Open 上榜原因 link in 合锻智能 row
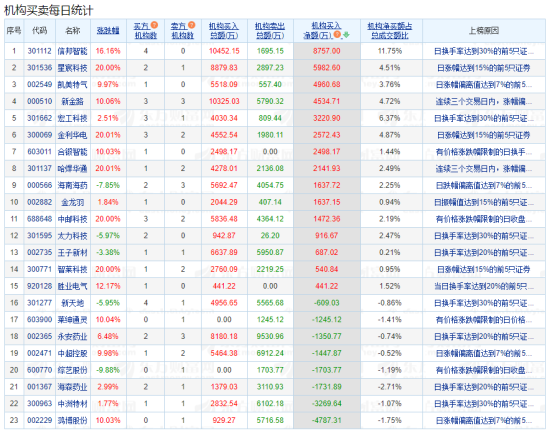 (484, 152)
